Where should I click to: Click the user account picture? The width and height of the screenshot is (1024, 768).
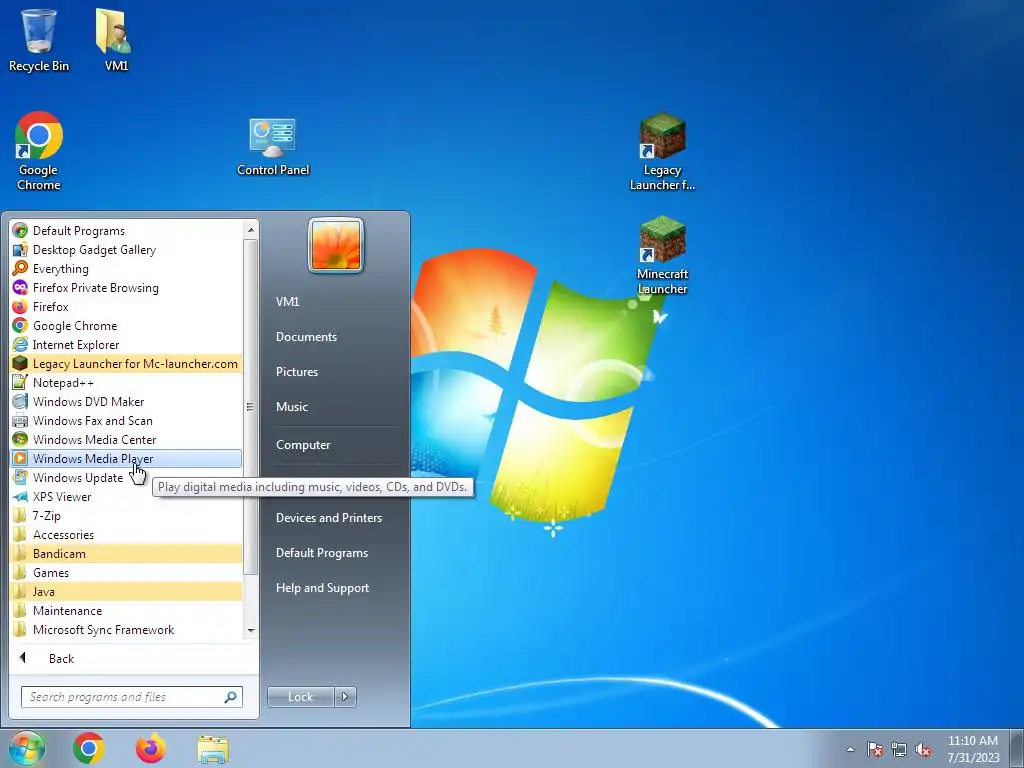(336, 245)
